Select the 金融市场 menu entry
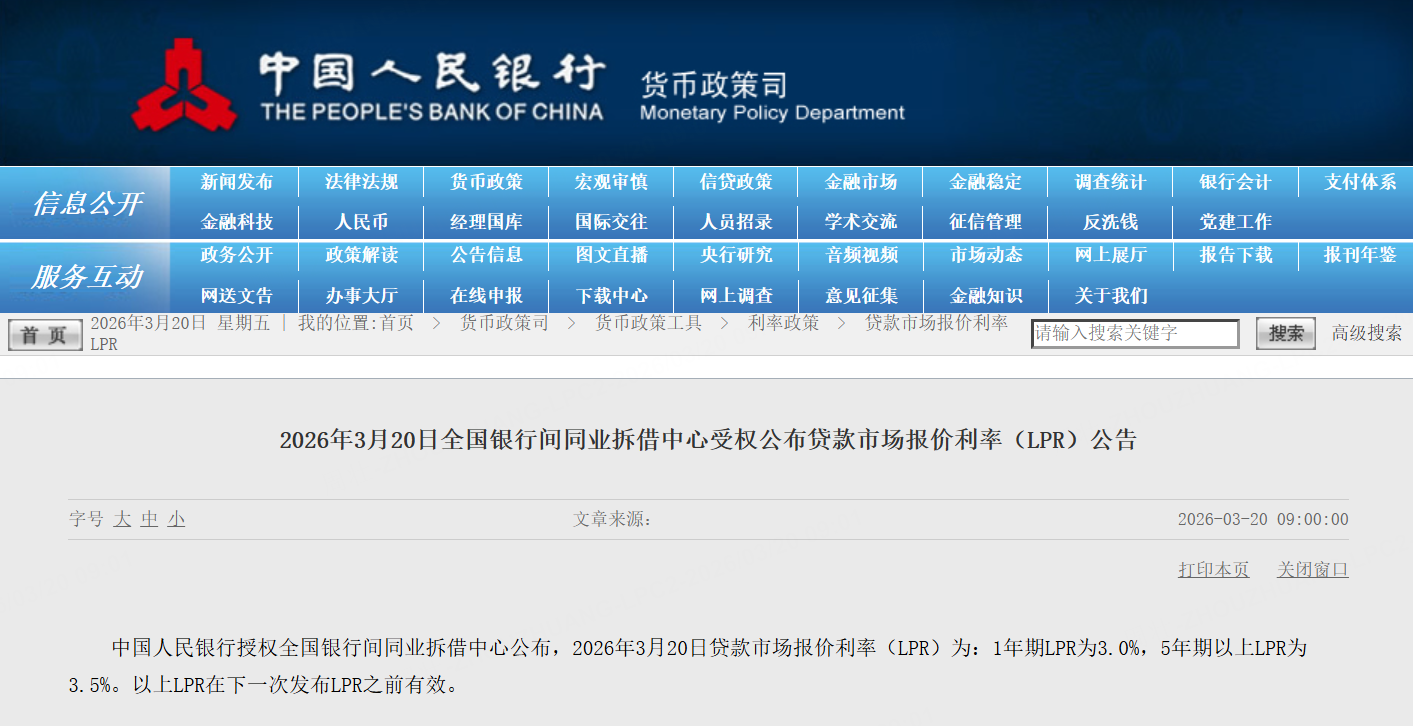The image size is (1413, 726). pos(861,182)
